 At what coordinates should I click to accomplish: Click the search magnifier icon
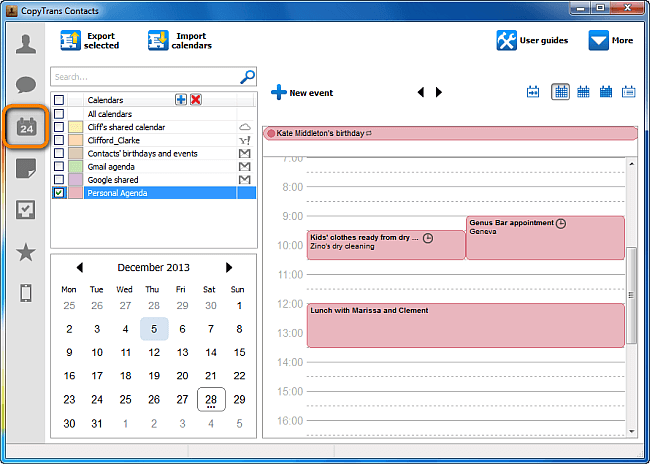pos(247,76)
